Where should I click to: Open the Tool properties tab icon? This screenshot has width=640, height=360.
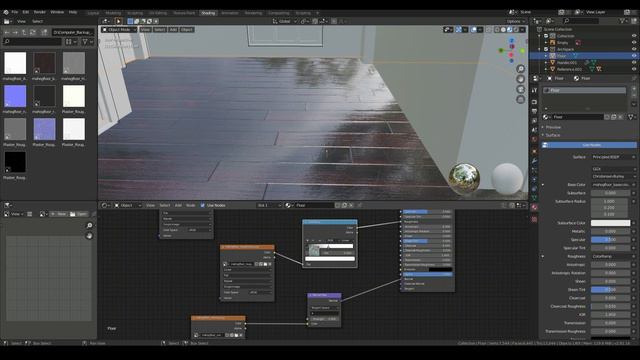click(x=534, y=90)
